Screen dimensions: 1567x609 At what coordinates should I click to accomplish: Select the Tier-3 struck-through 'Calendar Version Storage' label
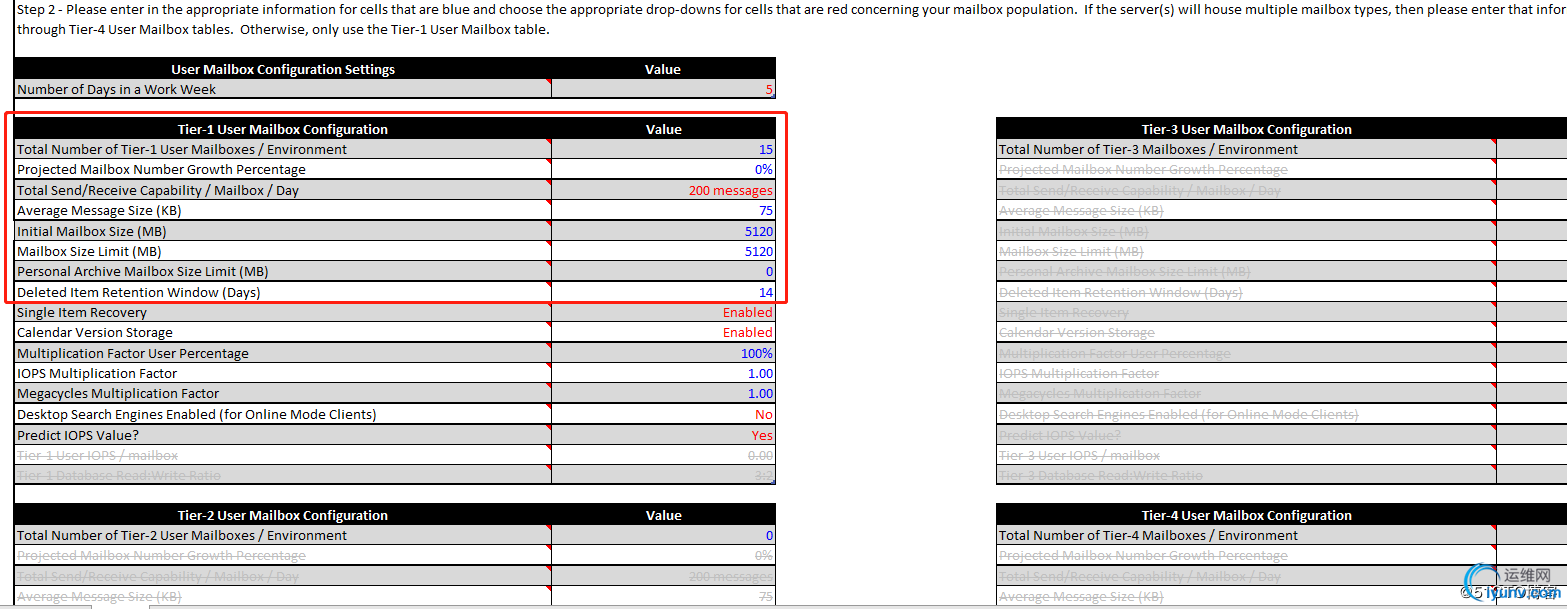coord(1077,333)
